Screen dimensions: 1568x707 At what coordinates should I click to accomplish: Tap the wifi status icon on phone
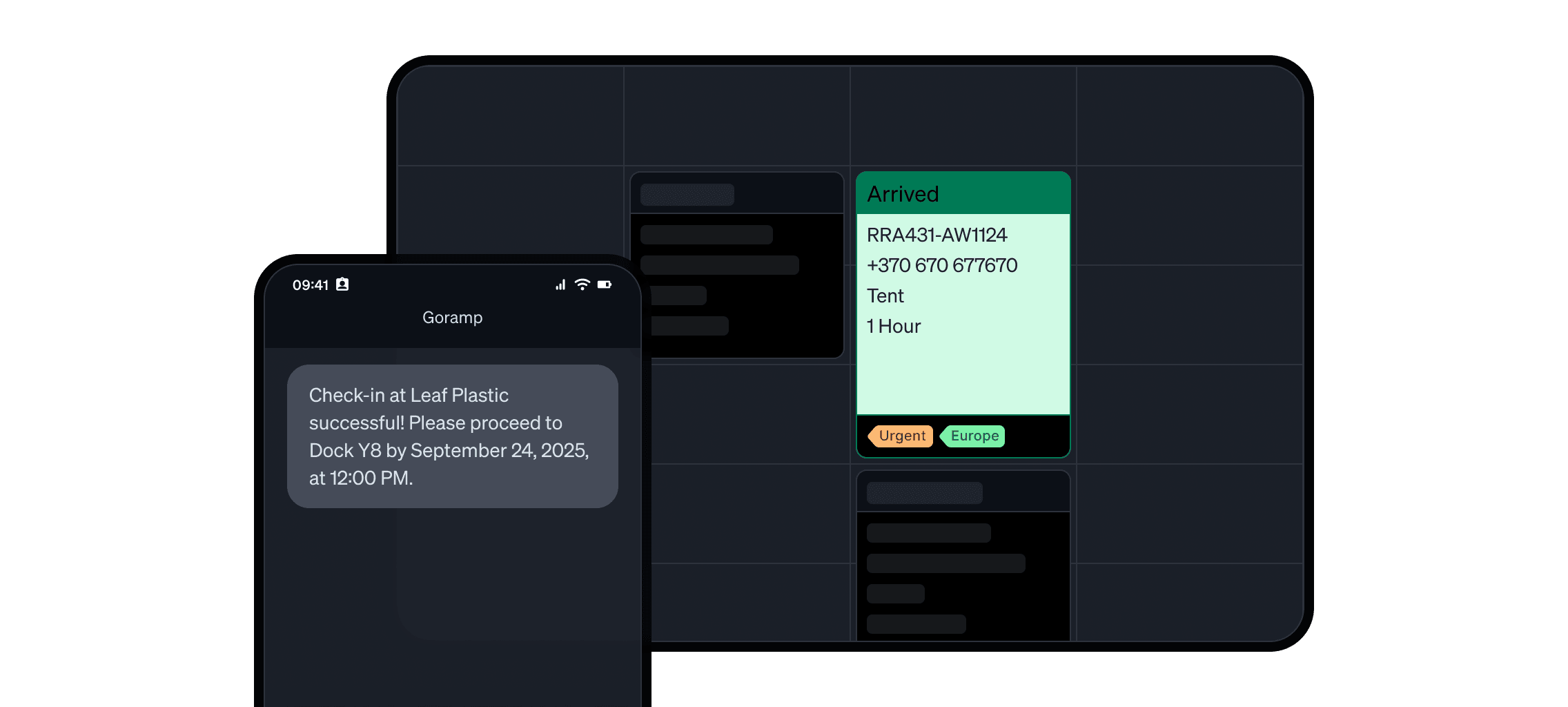582,284
